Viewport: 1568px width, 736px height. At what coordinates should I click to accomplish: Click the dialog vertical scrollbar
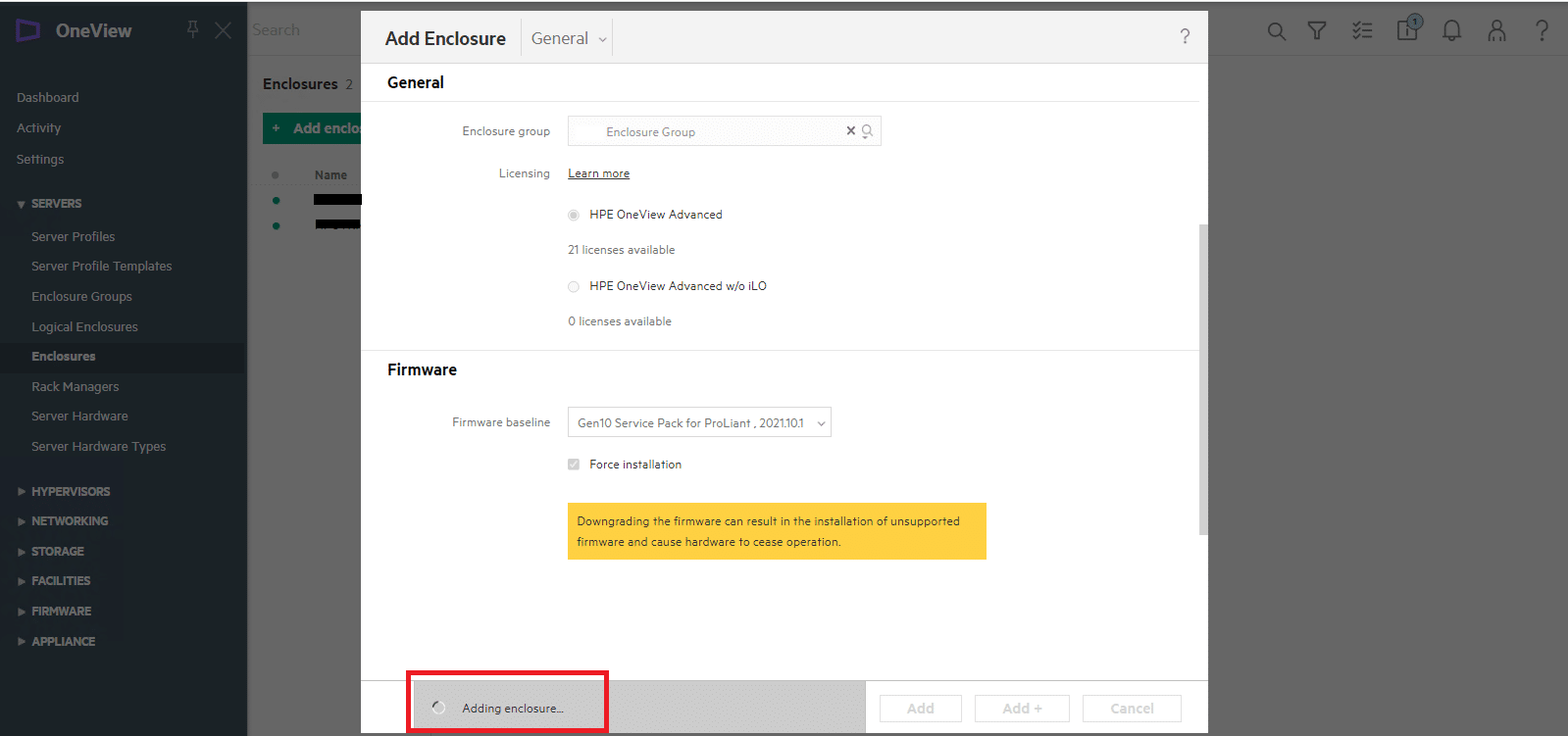point(1203,379)
